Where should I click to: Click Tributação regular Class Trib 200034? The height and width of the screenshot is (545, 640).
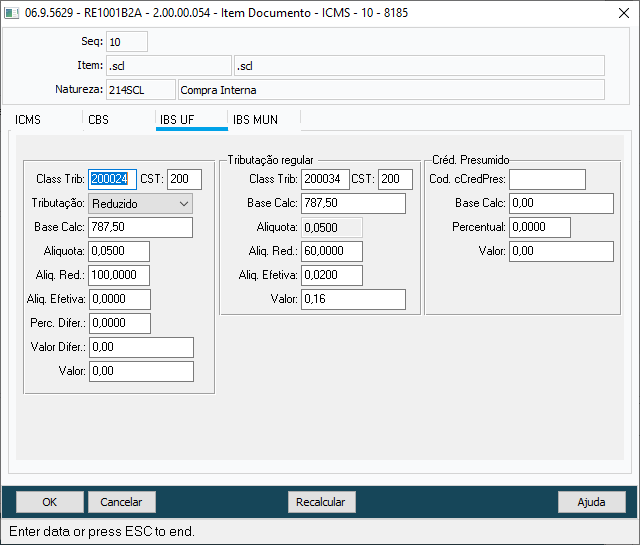tap(325, 179)
